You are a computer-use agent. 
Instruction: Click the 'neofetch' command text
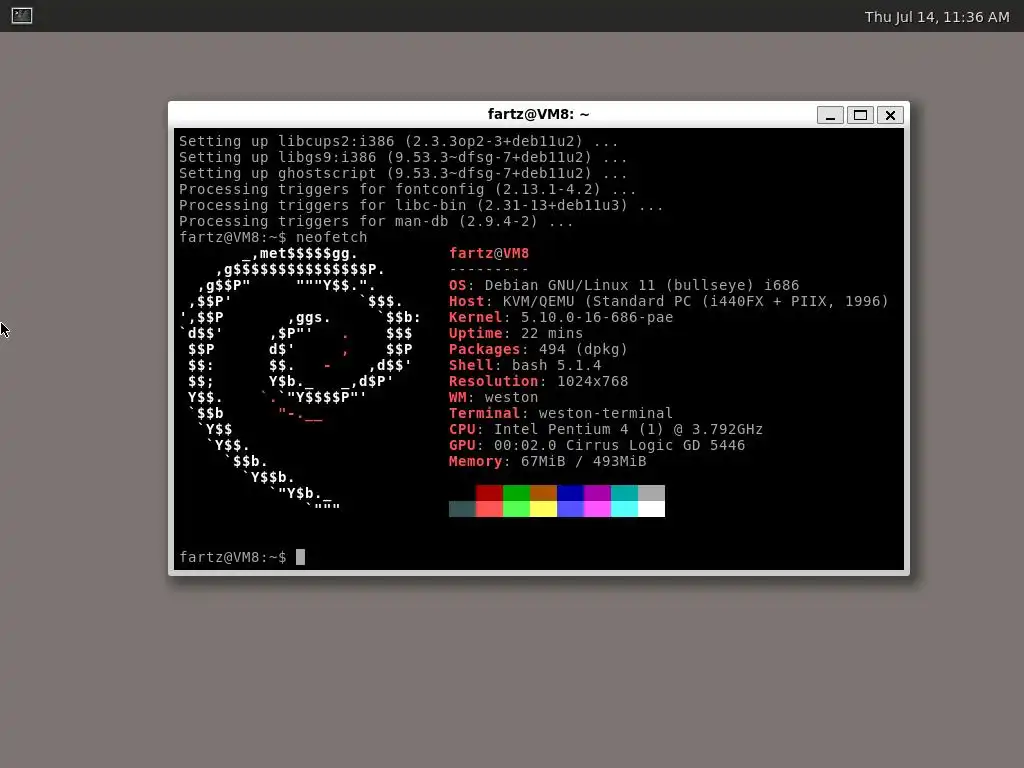coord(332,237)
